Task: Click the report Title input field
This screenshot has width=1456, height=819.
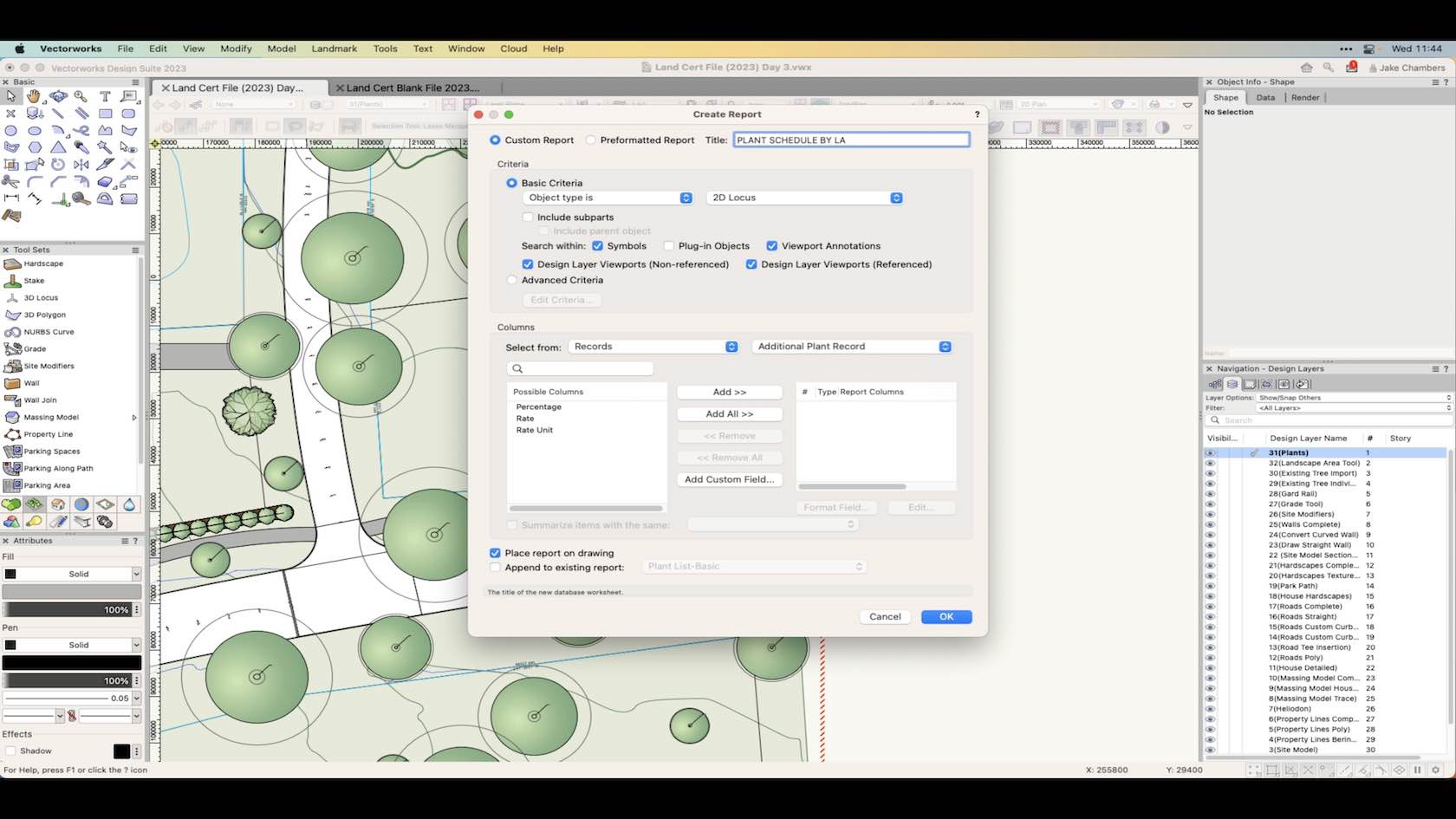Action: coord(851,140)
